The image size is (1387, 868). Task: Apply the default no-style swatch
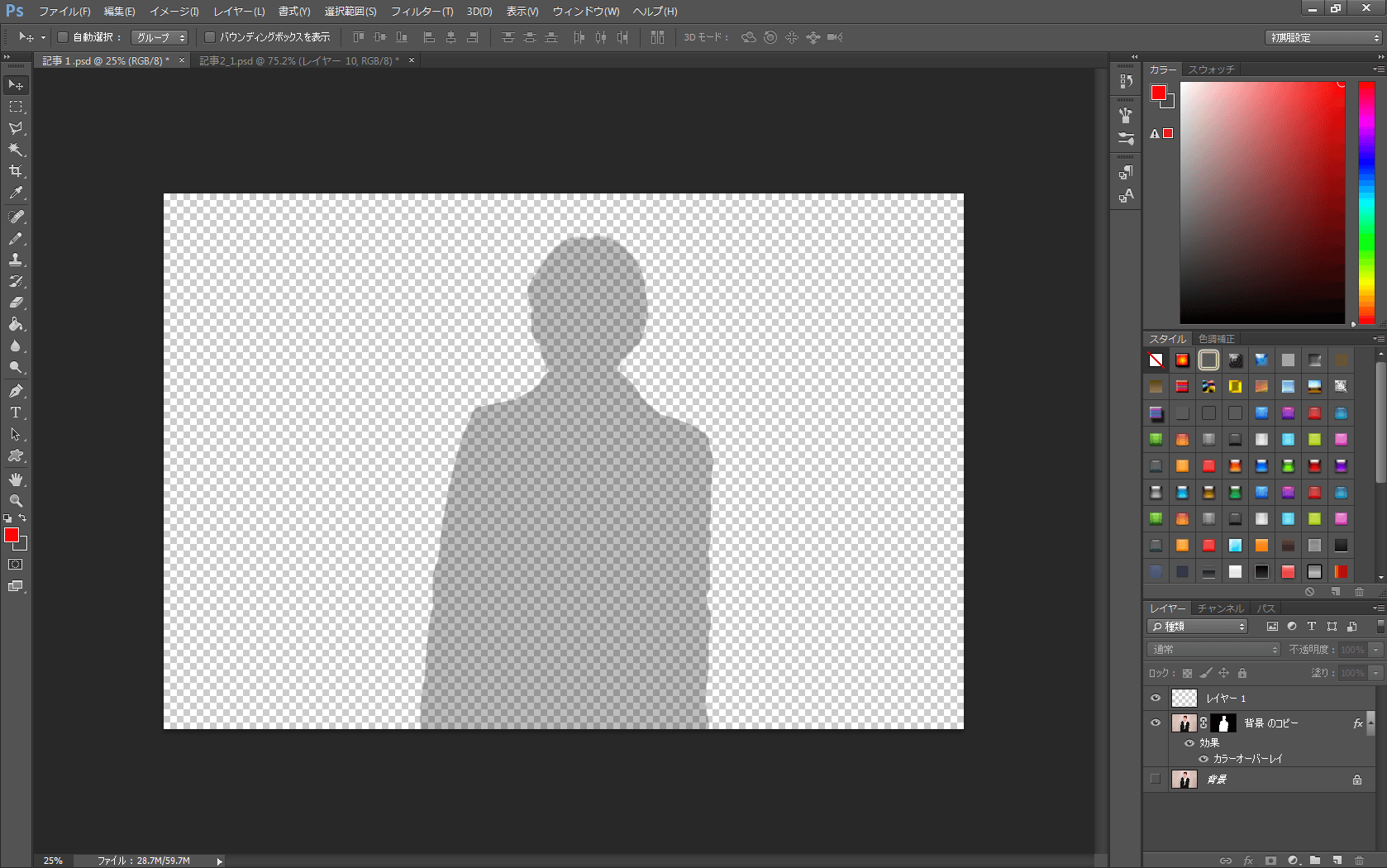(1156, 360)
